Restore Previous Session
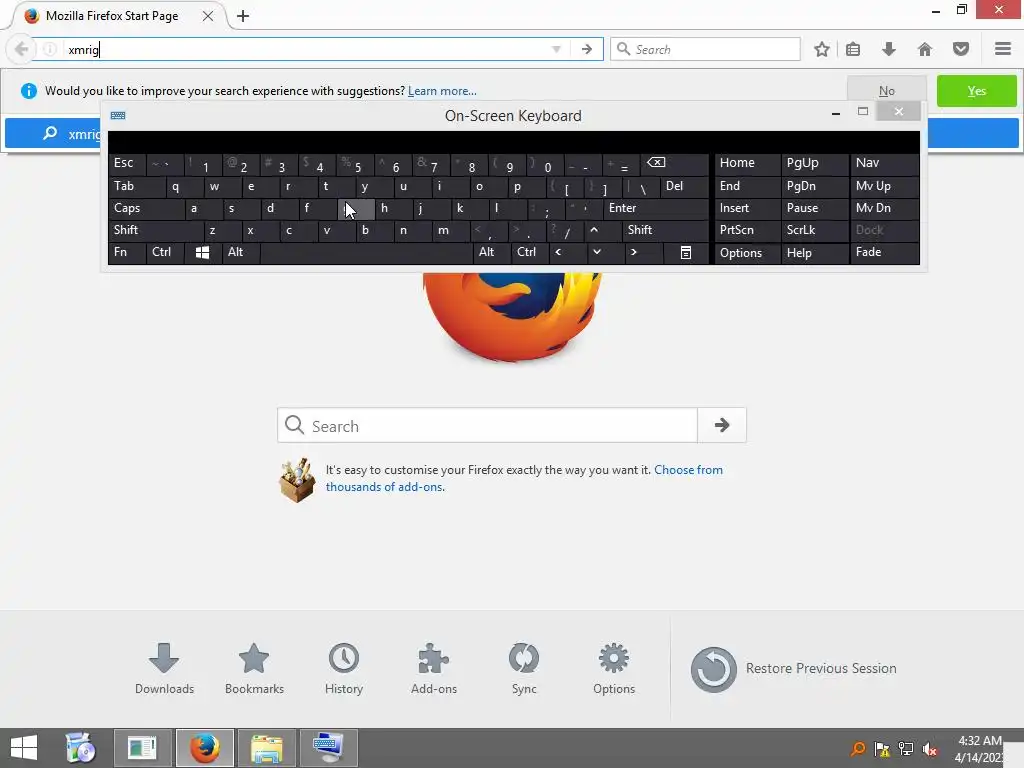1024x768 pixels. coord(793,669)
